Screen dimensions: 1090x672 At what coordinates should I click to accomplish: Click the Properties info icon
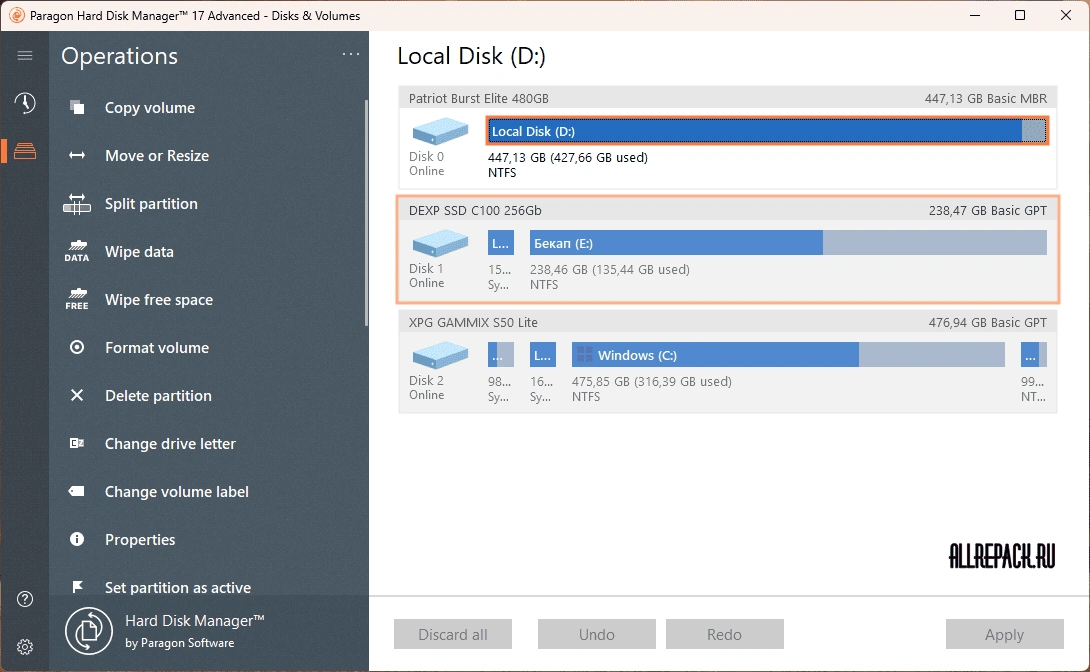pos(77,539)
